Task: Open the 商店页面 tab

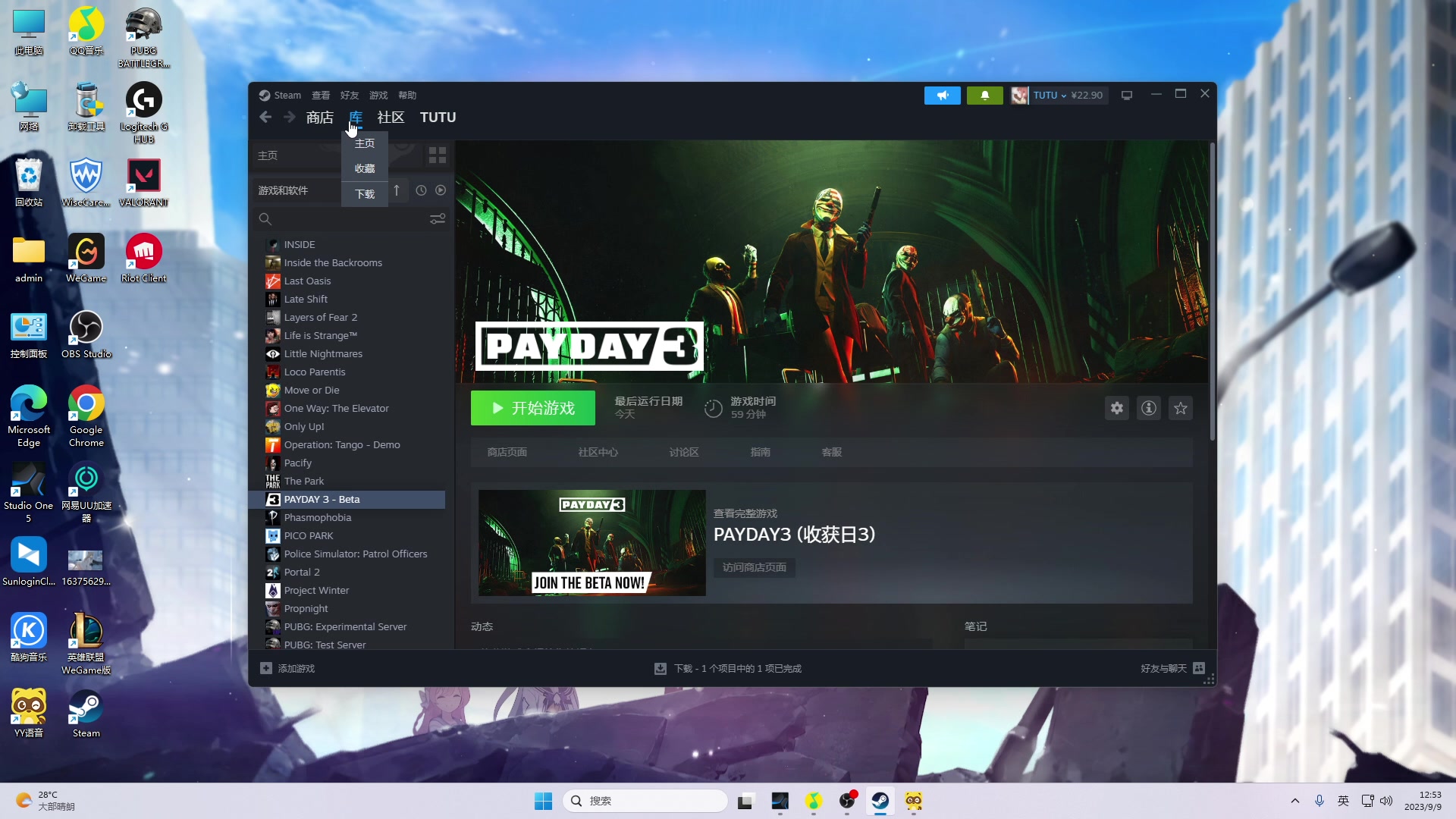Action: tap(507, 452)
